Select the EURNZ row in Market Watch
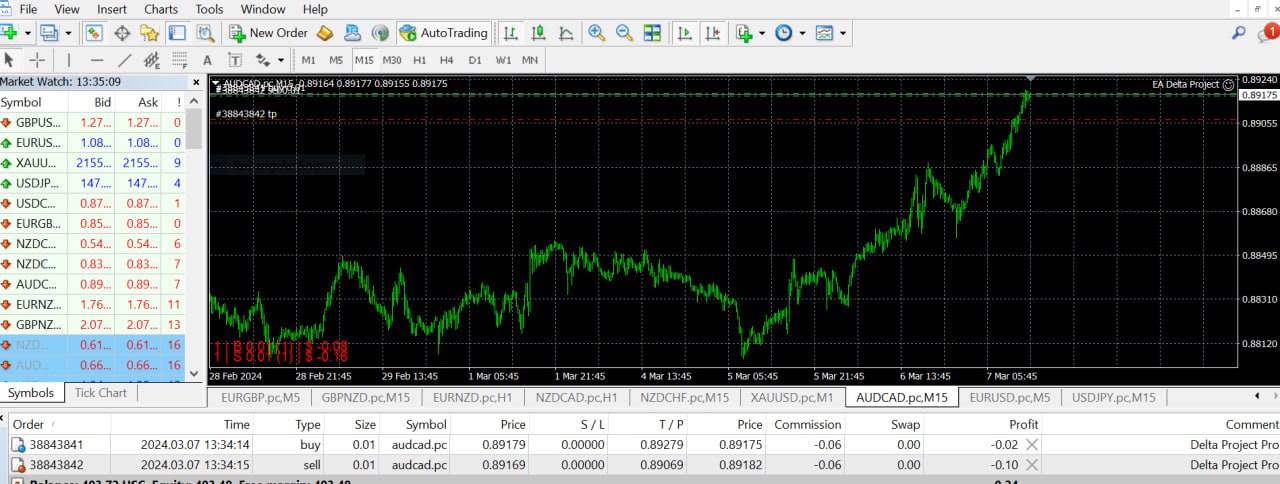This screenshot has width=1280, height=484. 38,304
